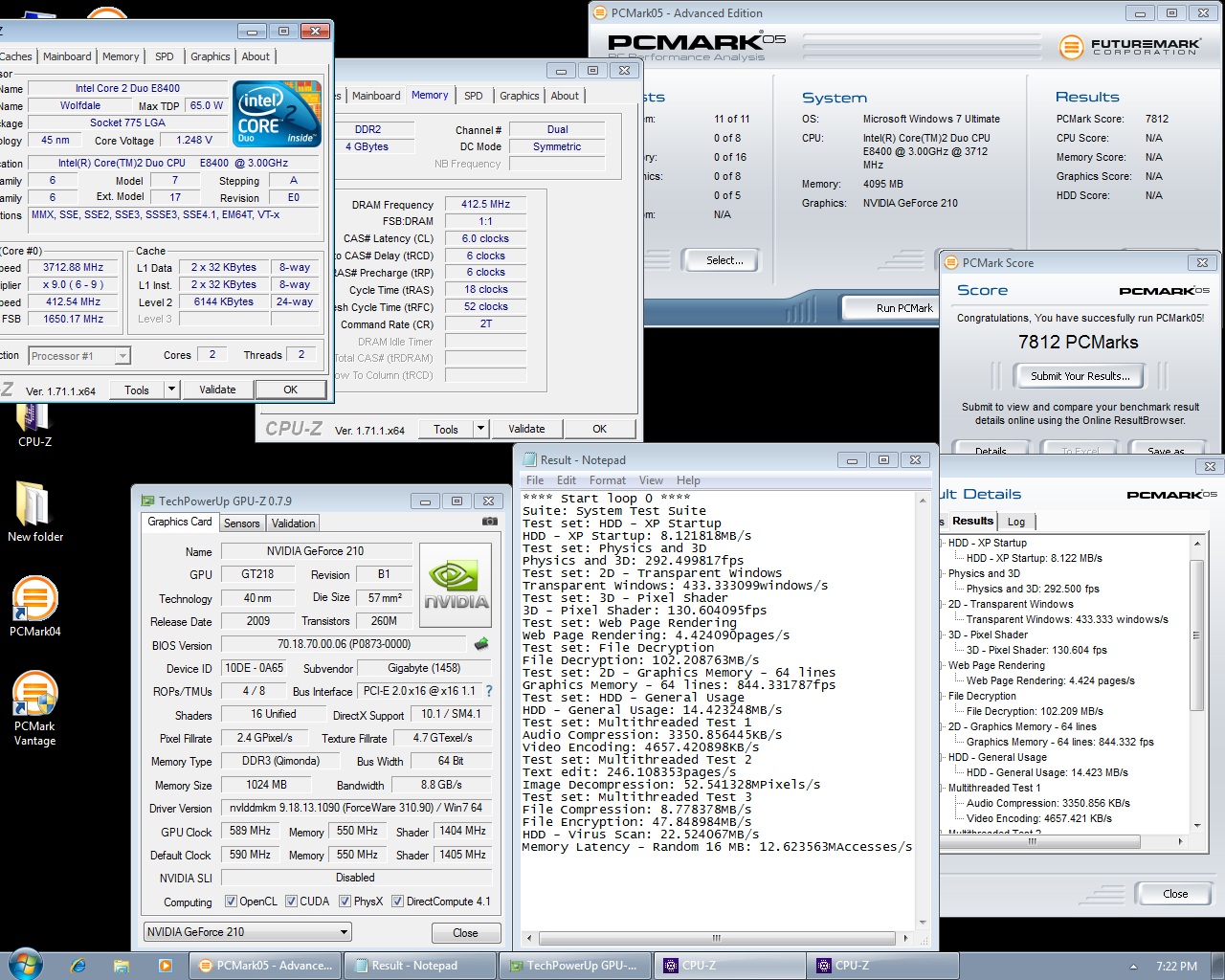Click the Futuremark Corporation logo
This screenshot has width=1225, height=980.
pyautogui.click(x=1130, y=46)
